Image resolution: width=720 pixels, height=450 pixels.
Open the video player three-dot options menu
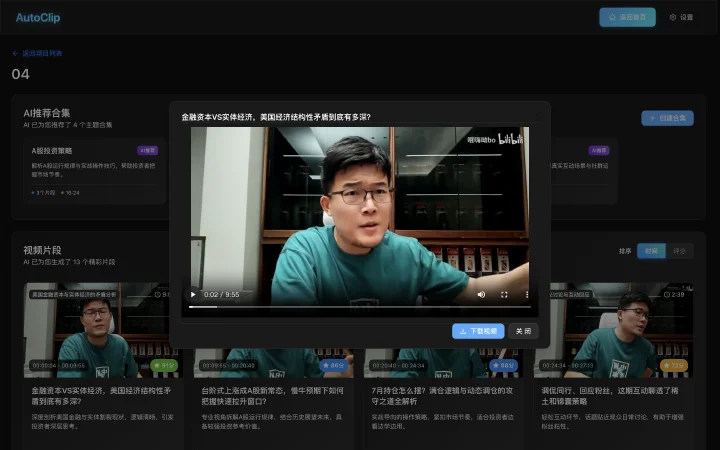[x=527, y=294]
